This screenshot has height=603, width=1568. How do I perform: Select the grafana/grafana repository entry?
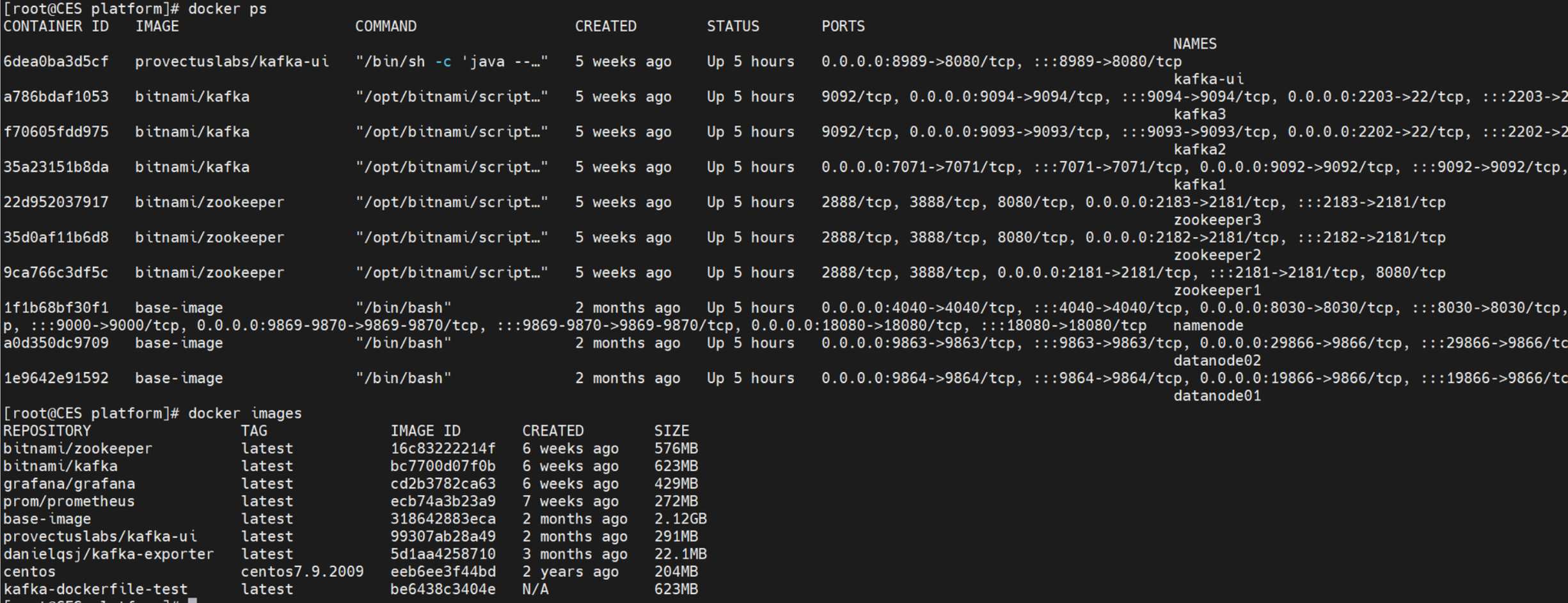(x=69, y=483)
